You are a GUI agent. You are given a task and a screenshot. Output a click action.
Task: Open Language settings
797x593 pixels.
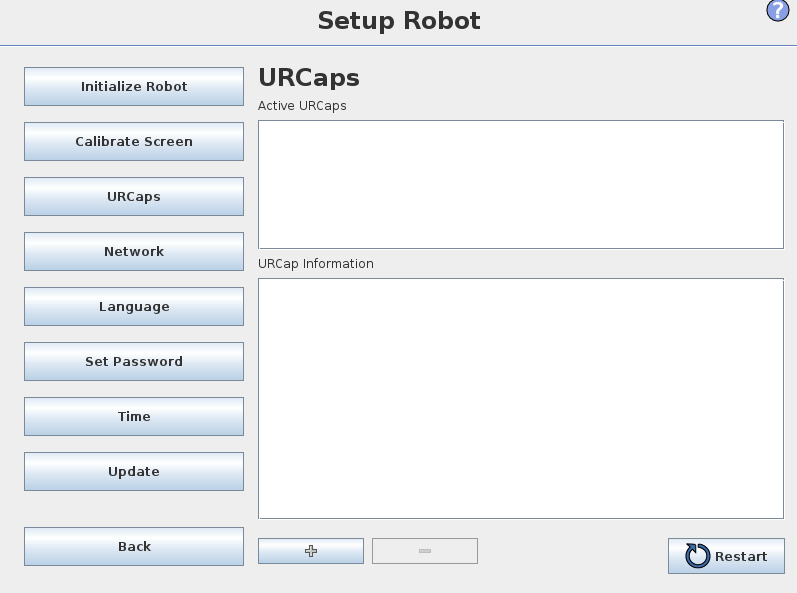134,306
